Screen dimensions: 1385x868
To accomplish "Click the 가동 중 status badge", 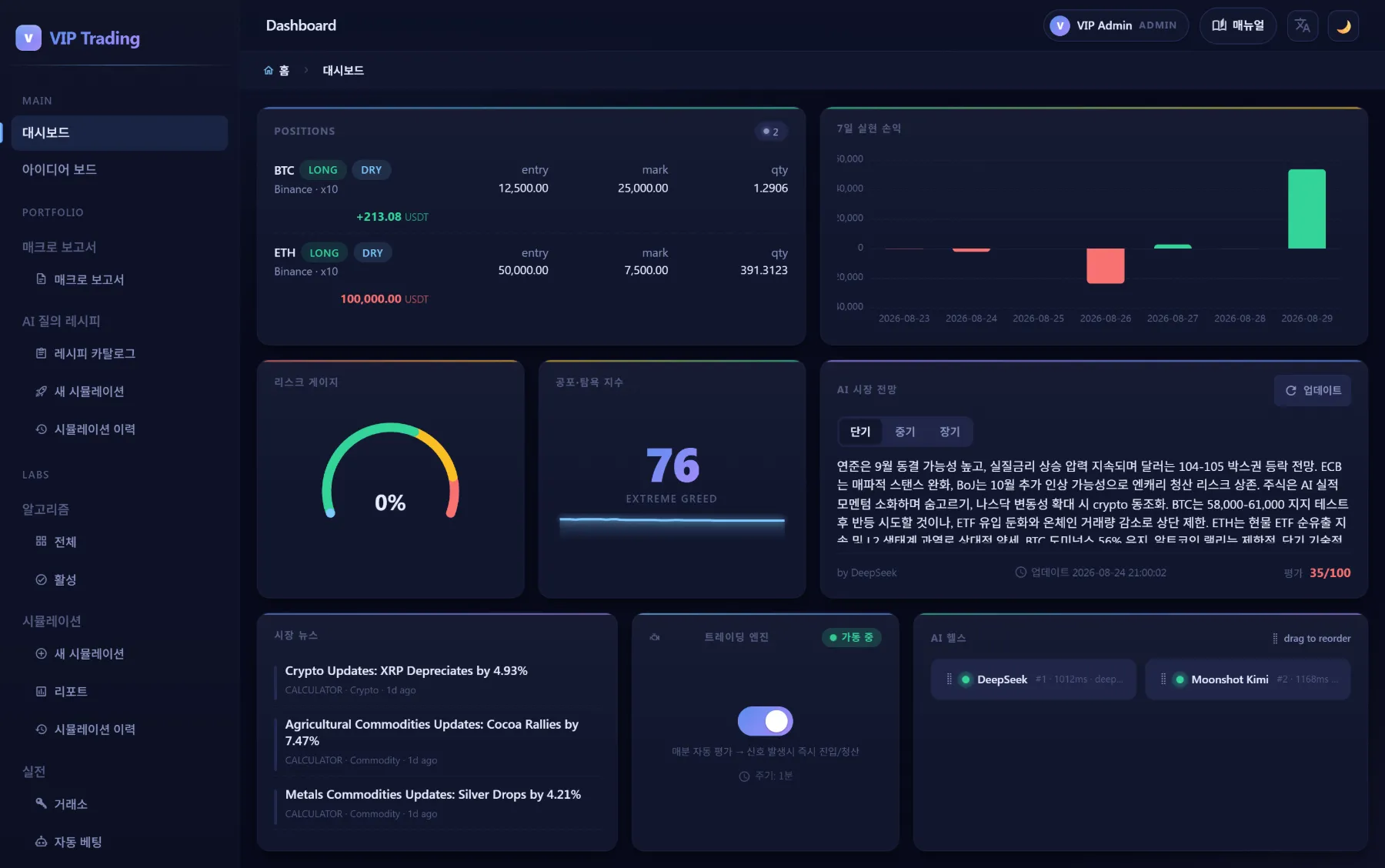I will 852,637.
